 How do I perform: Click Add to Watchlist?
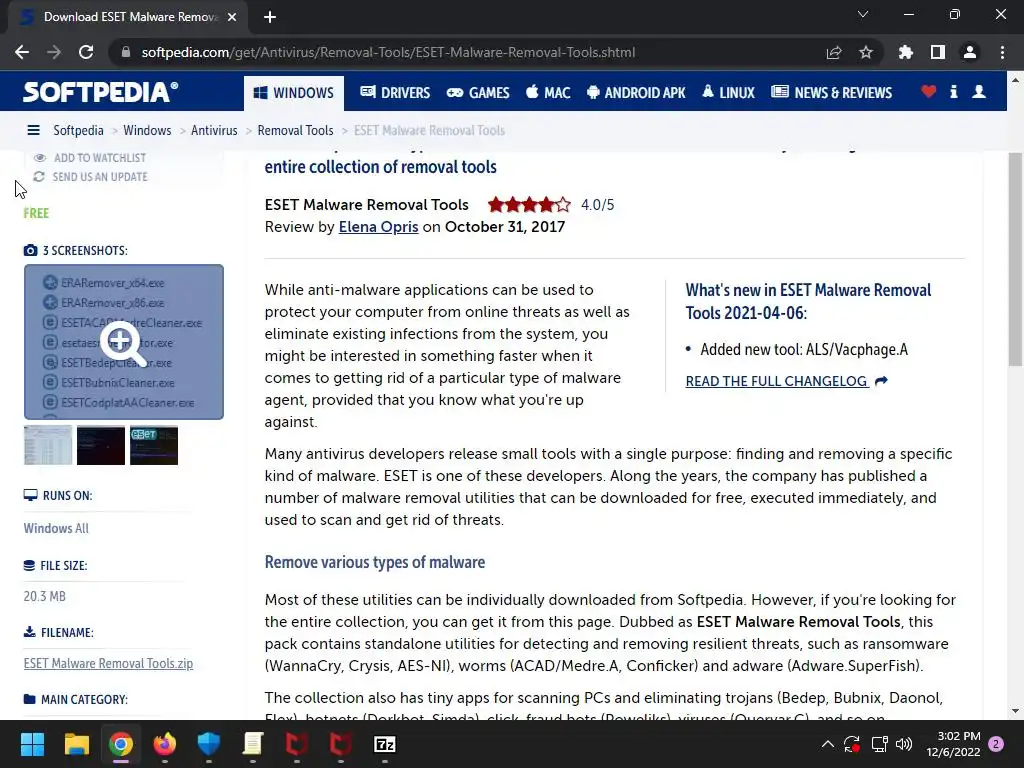point(90,157)
